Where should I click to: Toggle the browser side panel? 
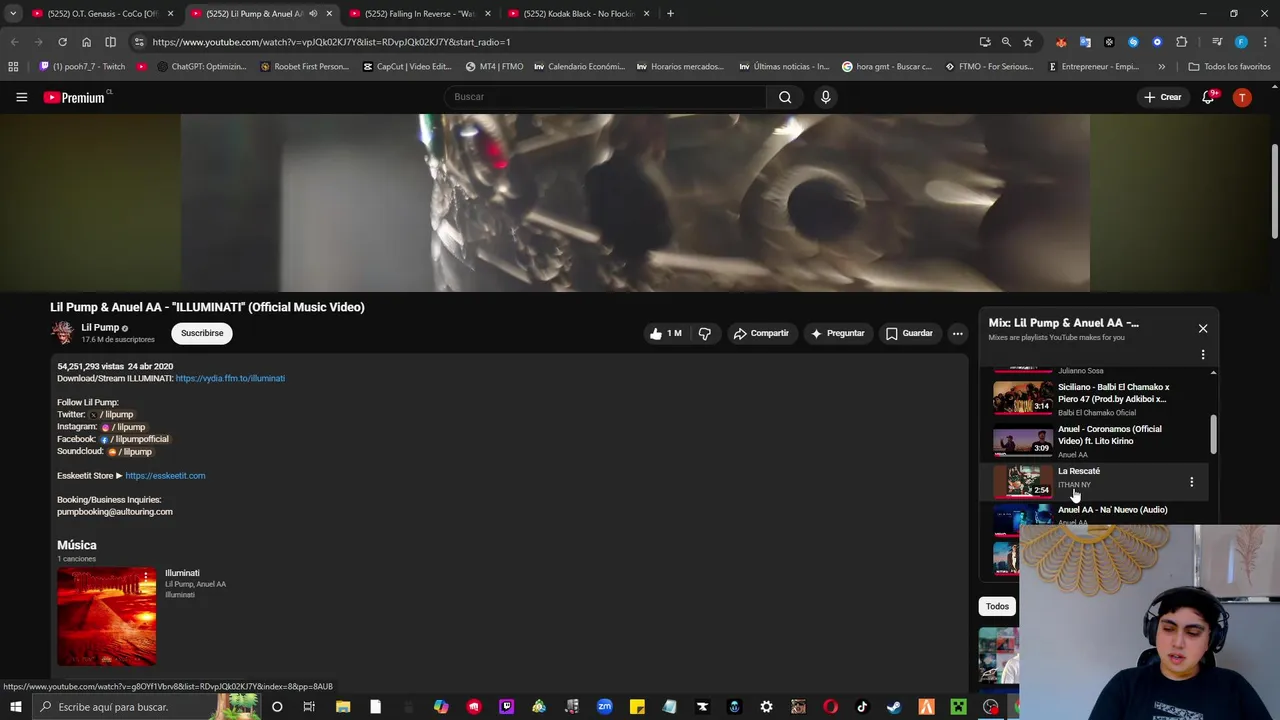110,42
